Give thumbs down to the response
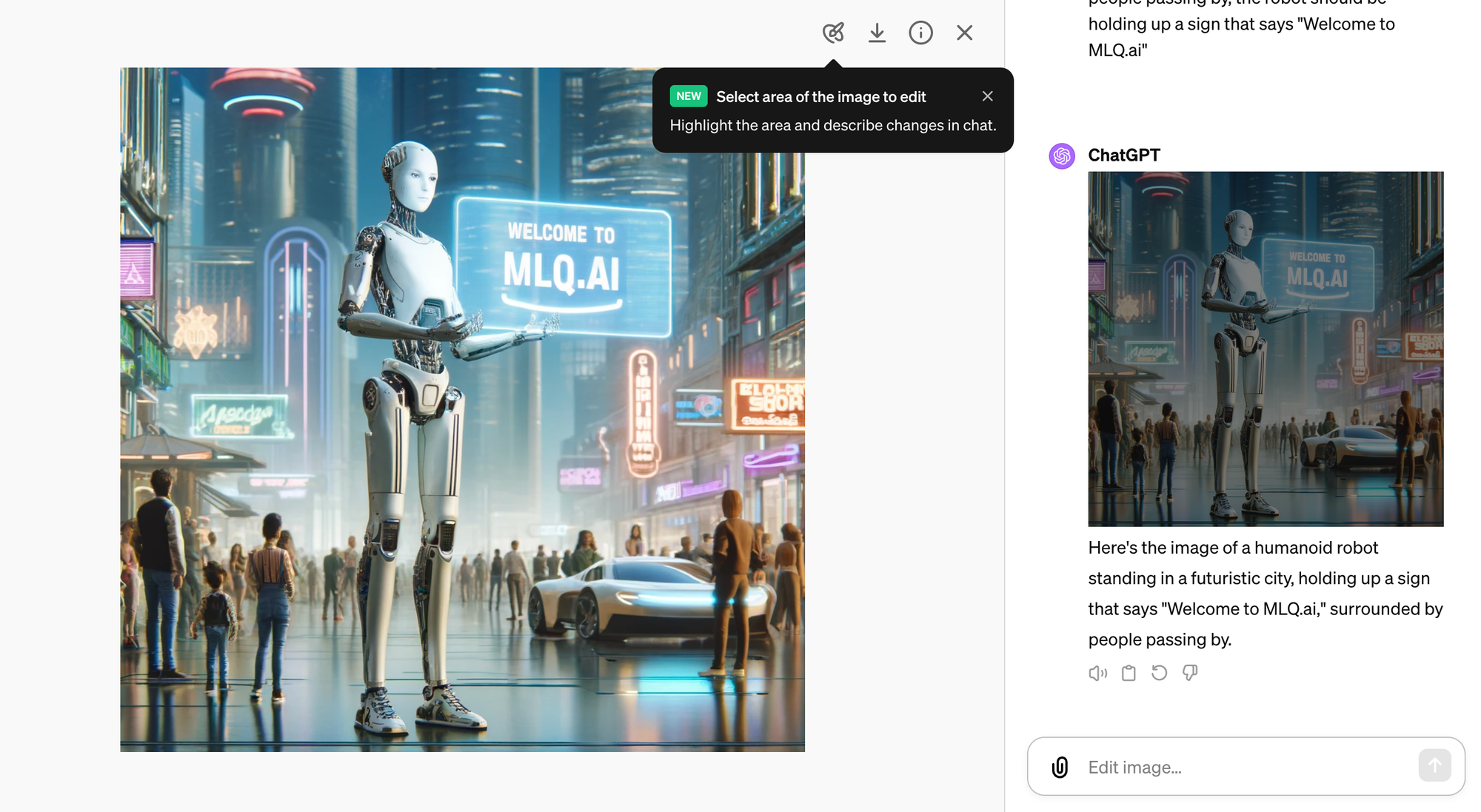The height and width of the screenshot is (812, 1481). click(1190, 673)
